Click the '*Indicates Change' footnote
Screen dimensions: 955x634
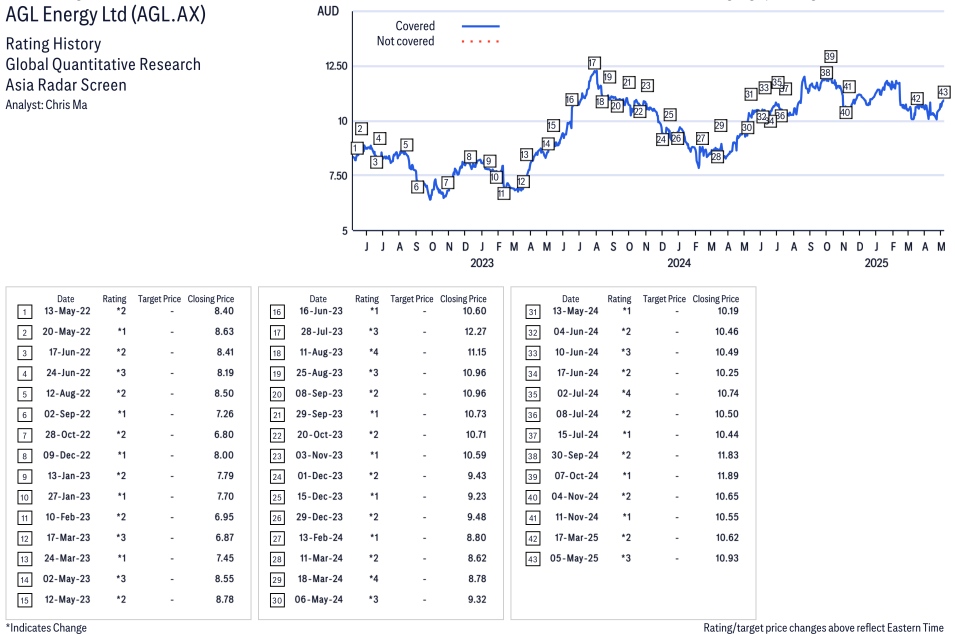point(46,628)
